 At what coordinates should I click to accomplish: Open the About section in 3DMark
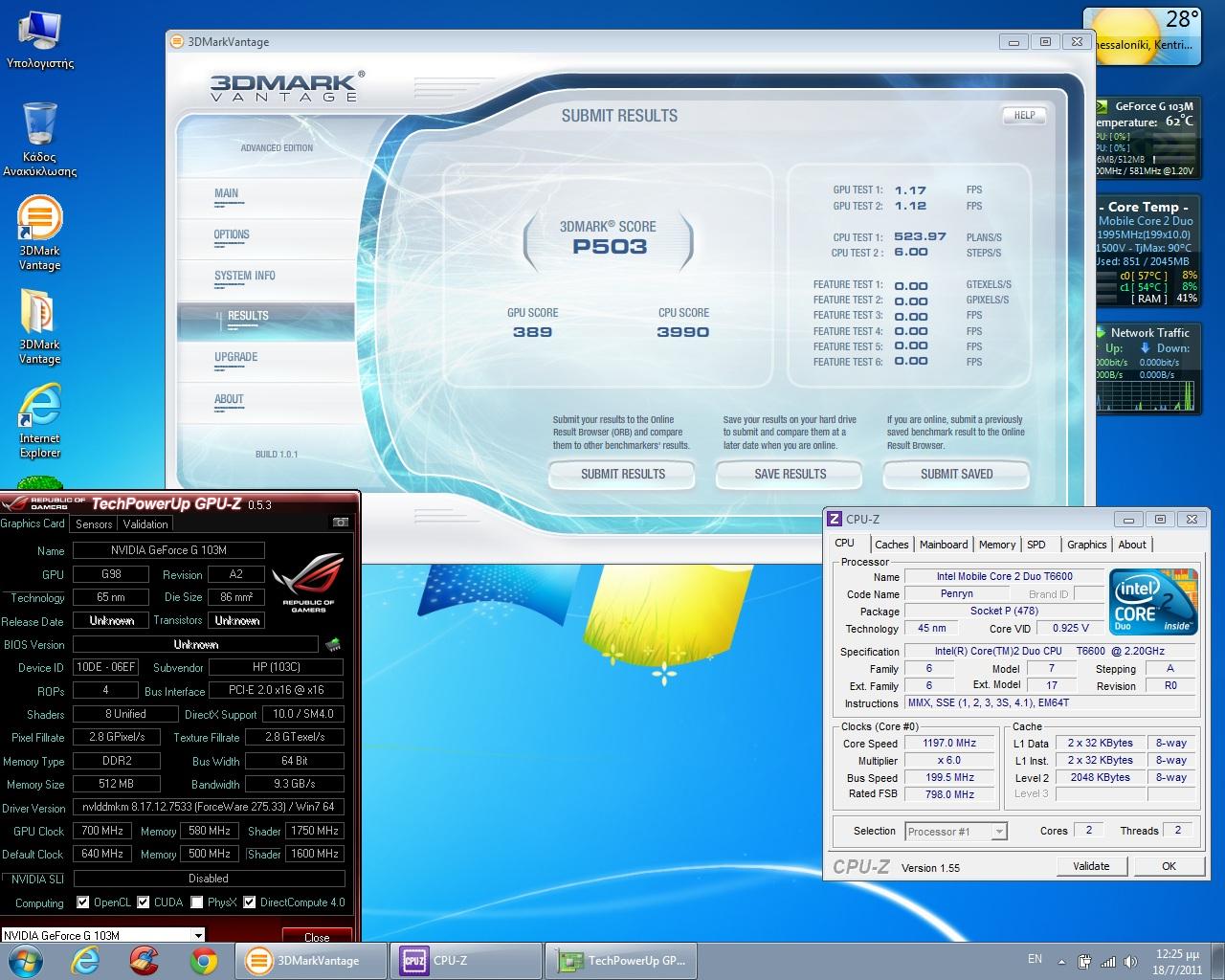pyautogui.click(x=229, y=399)
